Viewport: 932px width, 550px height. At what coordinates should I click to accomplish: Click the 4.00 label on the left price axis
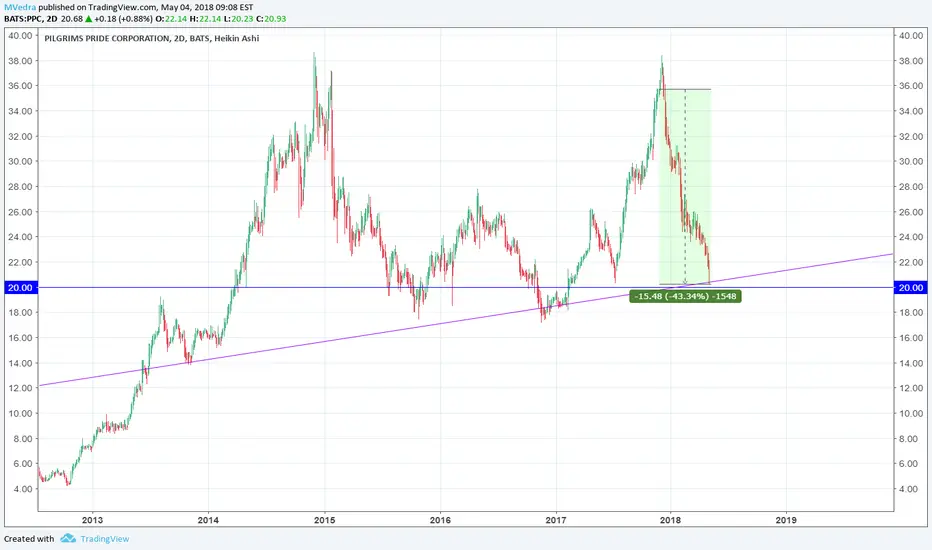(23, 489)
